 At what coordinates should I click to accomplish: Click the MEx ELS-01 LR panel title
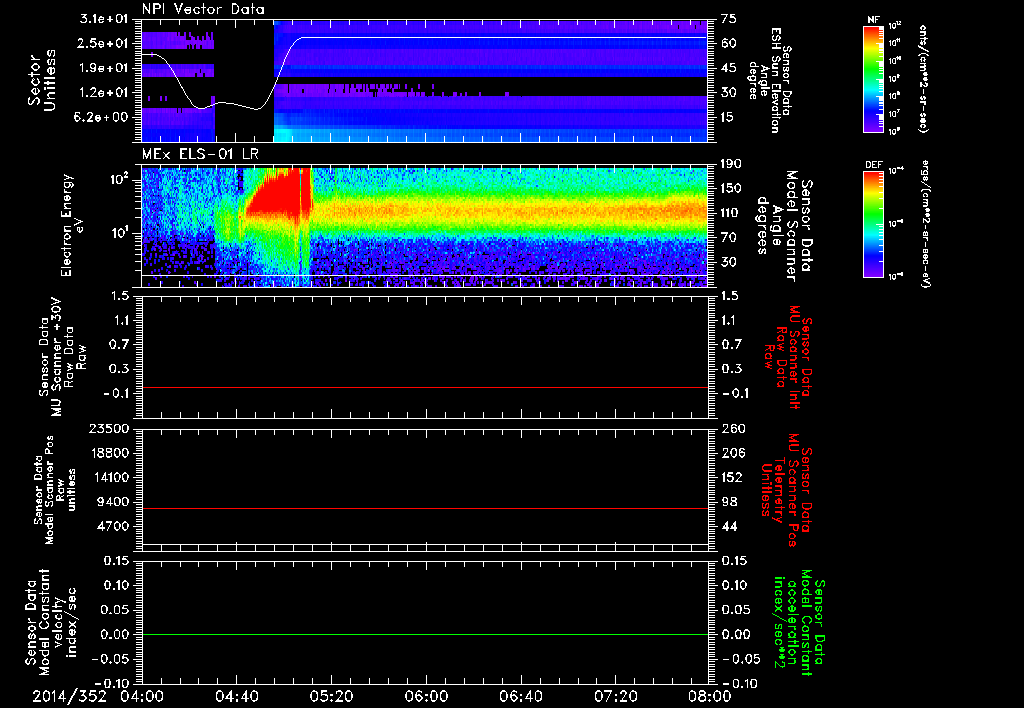click(200, 155)
